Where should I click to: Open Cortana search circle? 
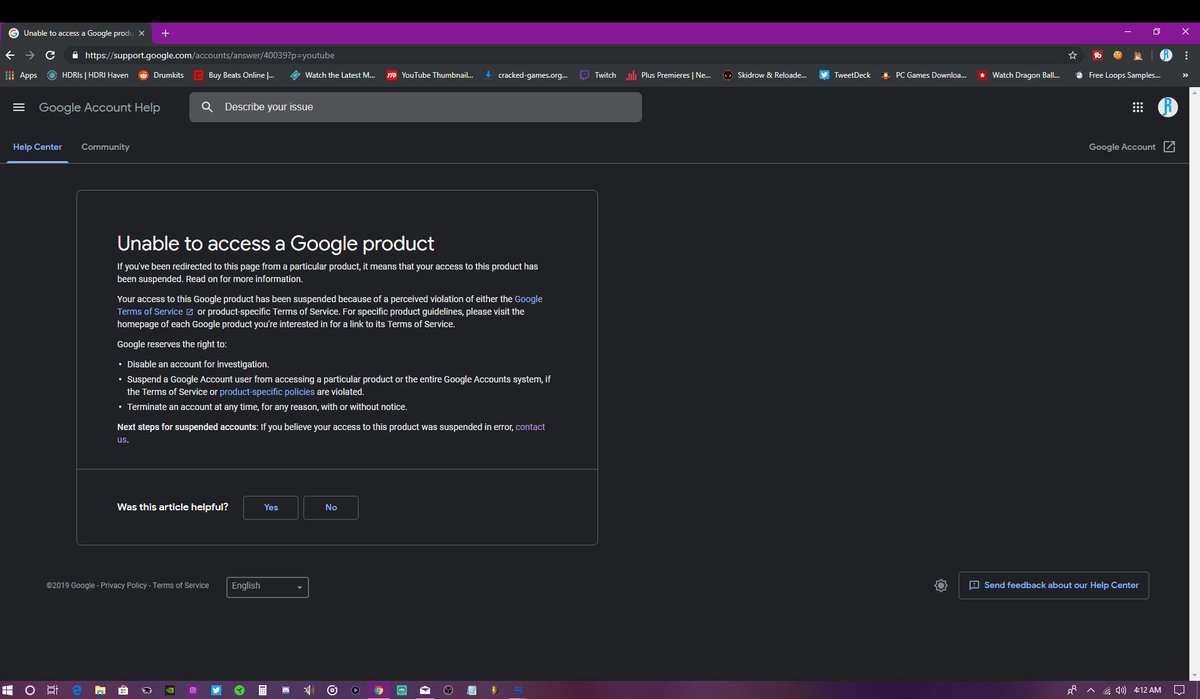click(30, 690)
